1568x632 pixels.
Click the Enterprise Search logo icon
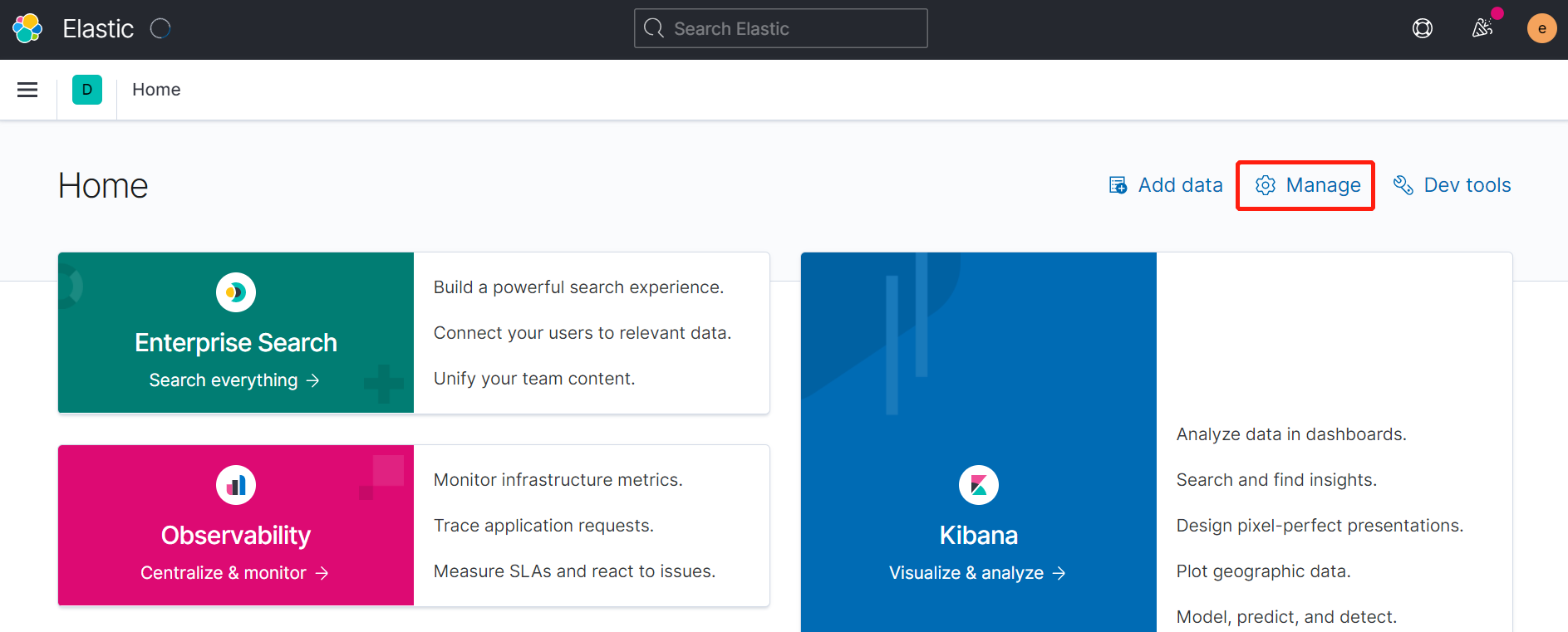click(236, 292)
